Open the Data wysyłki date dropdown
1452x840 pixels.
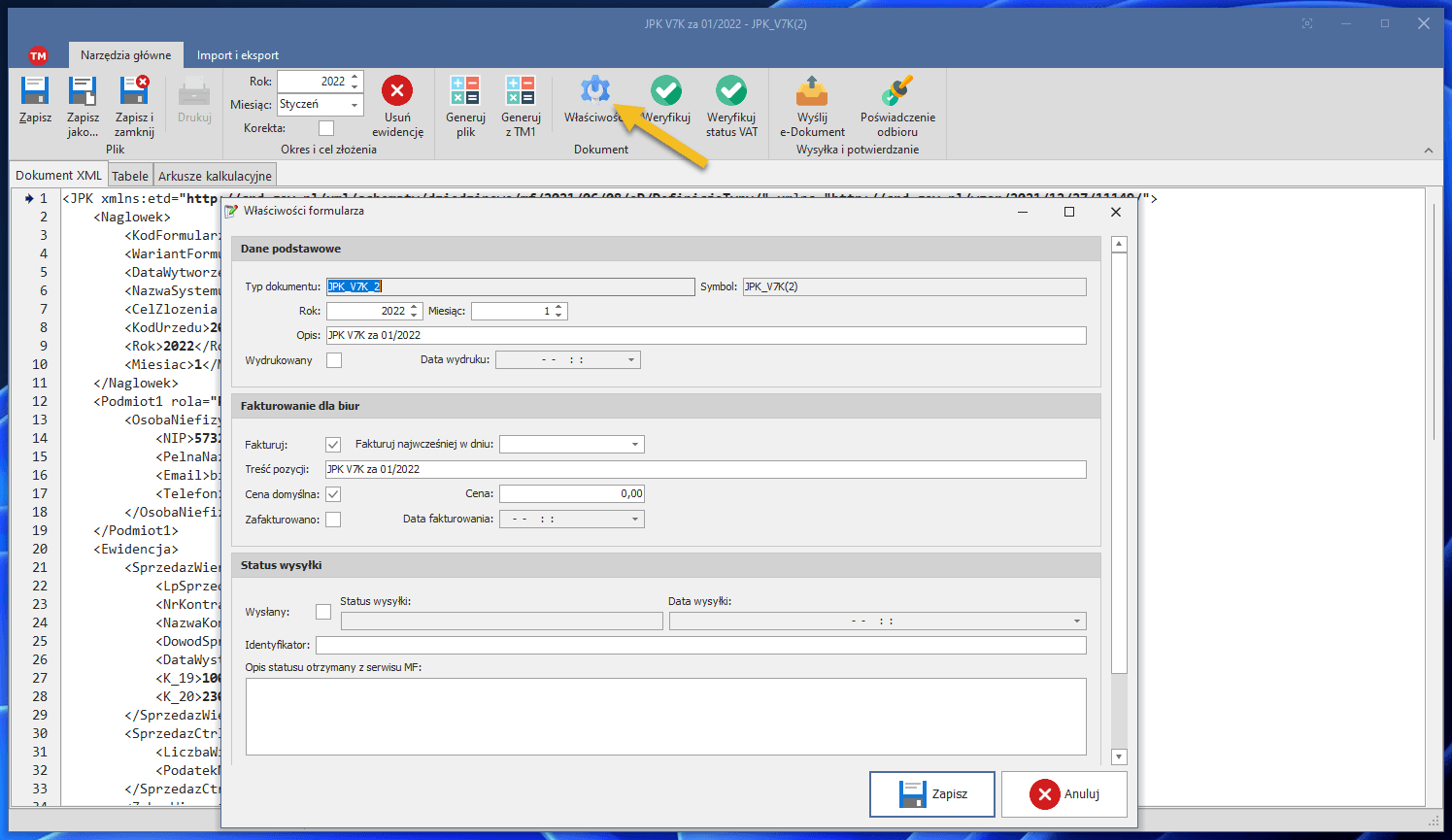pyautogui.click(x=1076, y=622)
